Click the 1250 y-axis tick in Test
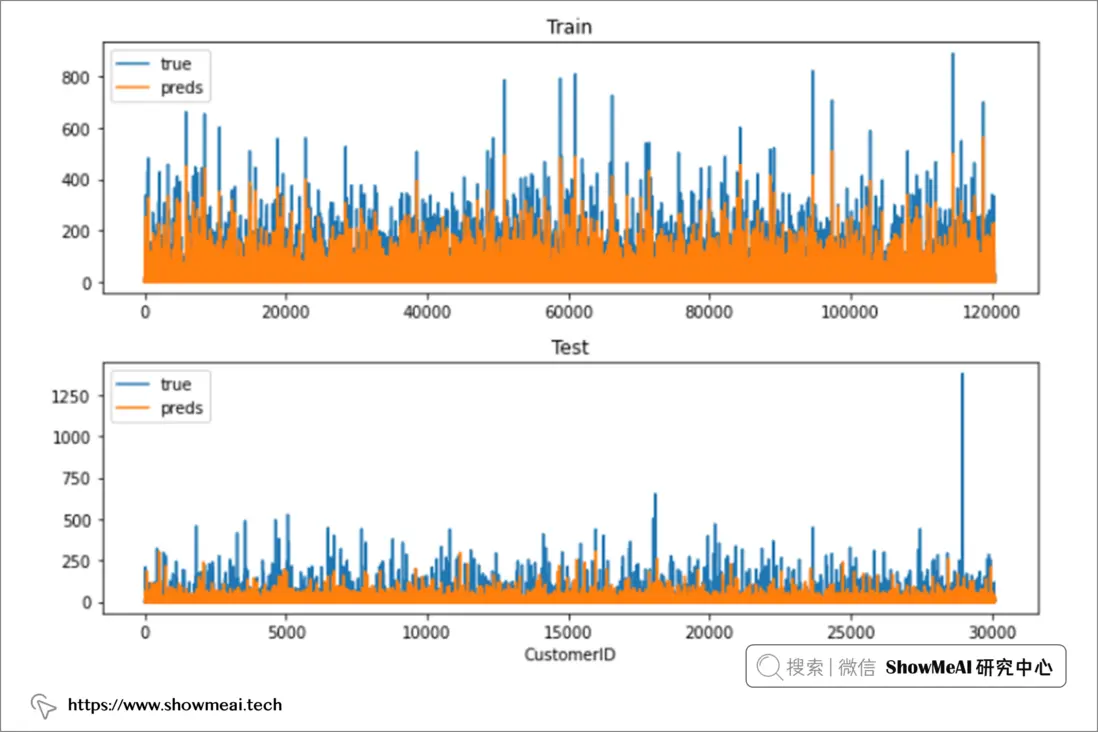The image size is (1098, 732). coord(71,396)
